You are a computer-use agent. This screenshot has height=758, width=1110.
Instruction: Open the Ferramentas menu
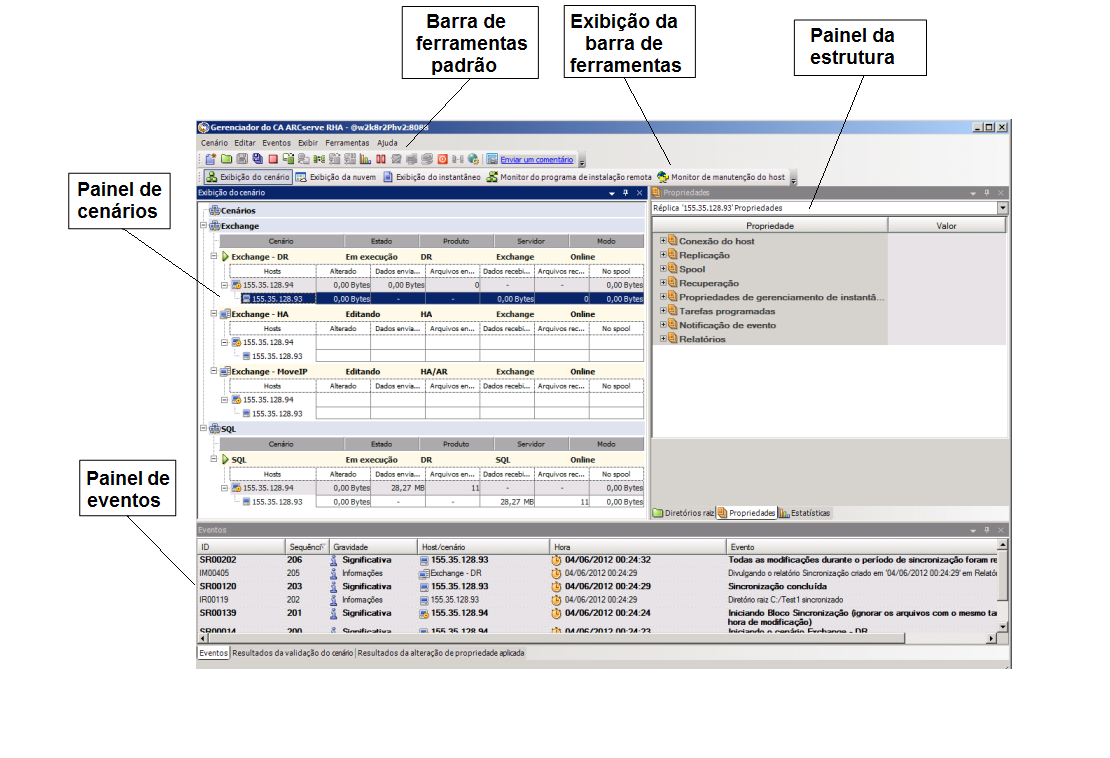tap(346, 143)
